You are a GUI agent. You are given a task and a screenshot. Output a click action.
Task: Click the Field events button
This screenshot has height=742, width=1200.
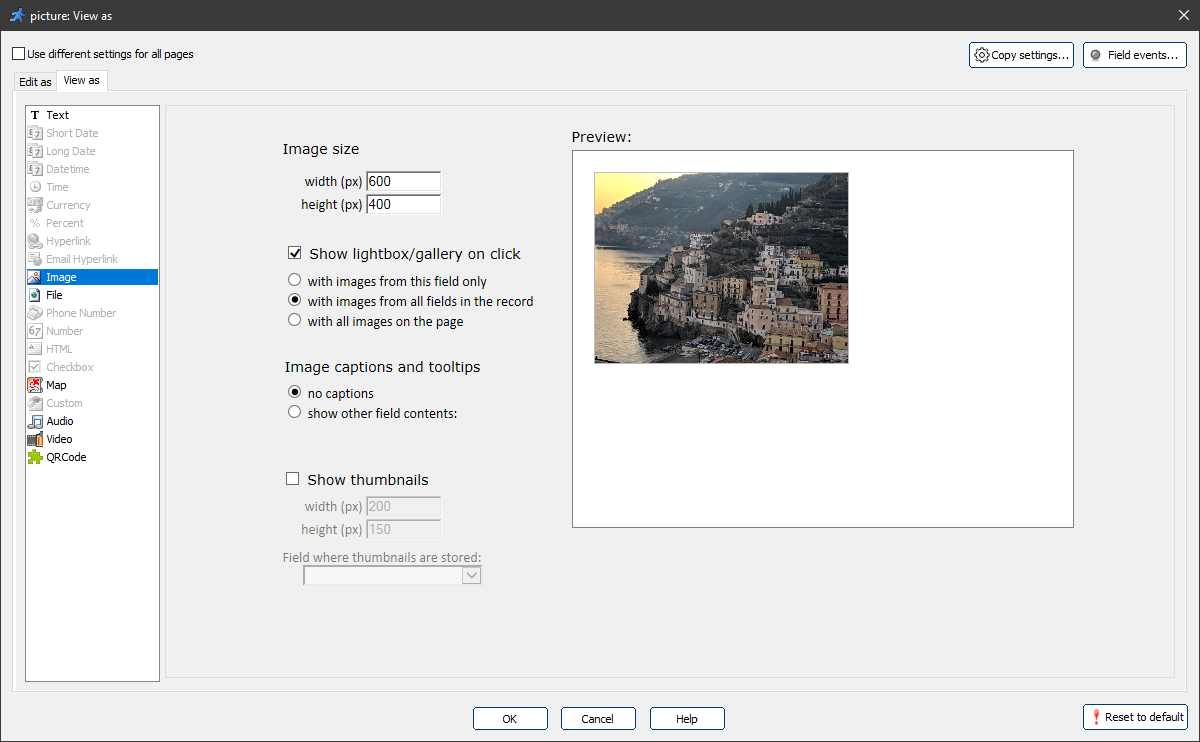pos(1134,54)
